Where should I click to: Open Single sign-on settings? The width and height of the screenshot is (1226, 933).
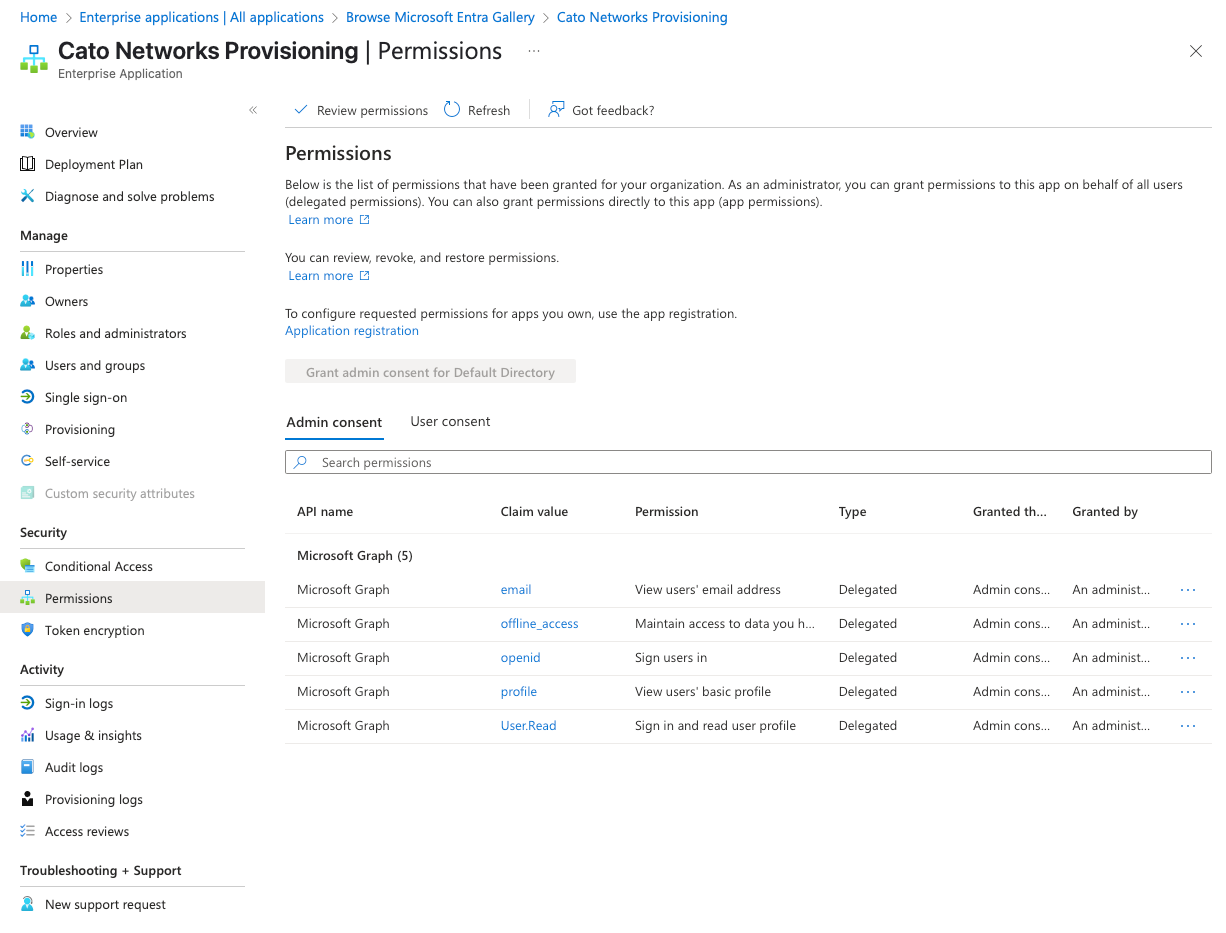(86, 397)
